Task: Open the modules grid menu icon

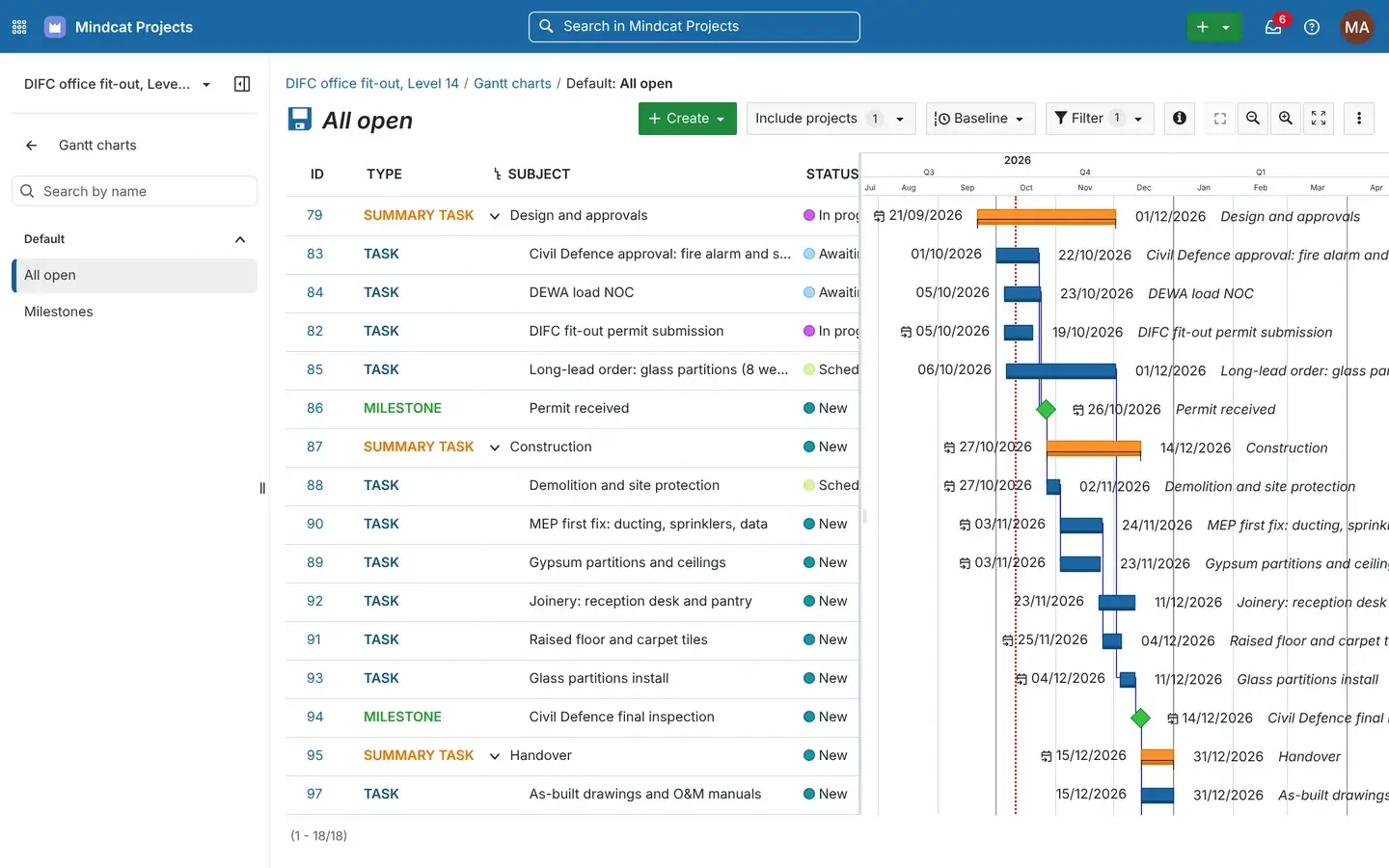Action: (19, 27)
